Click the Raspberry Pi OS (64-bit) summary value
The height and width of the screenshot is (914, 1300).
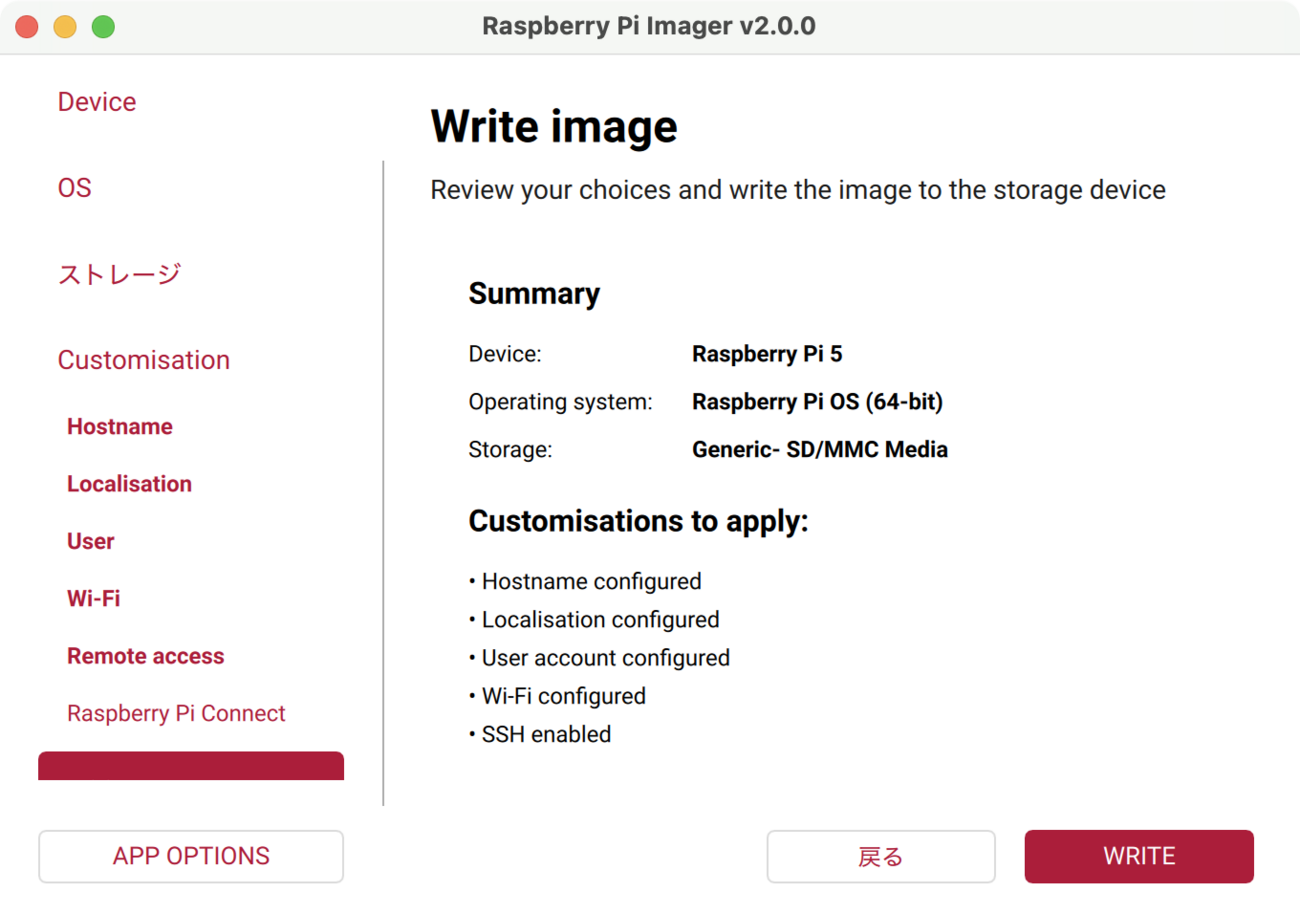point(817,401)
